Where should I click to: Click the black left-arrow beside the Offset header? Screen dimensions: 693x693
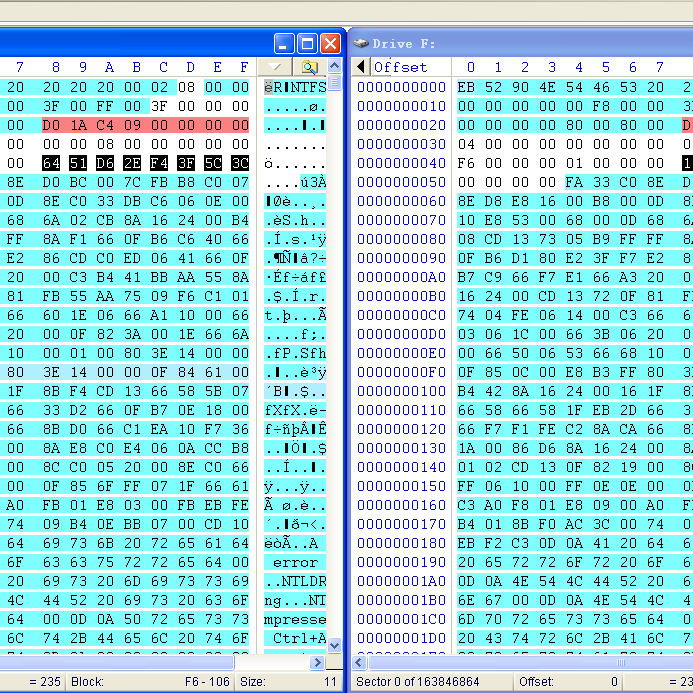tap(361, 67)
